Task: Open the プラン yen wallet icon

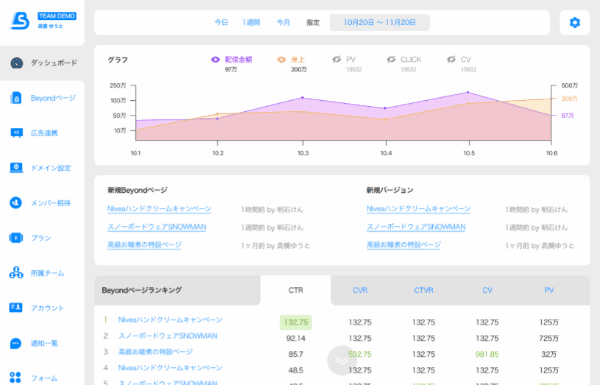Action: [x=16, y=238]
